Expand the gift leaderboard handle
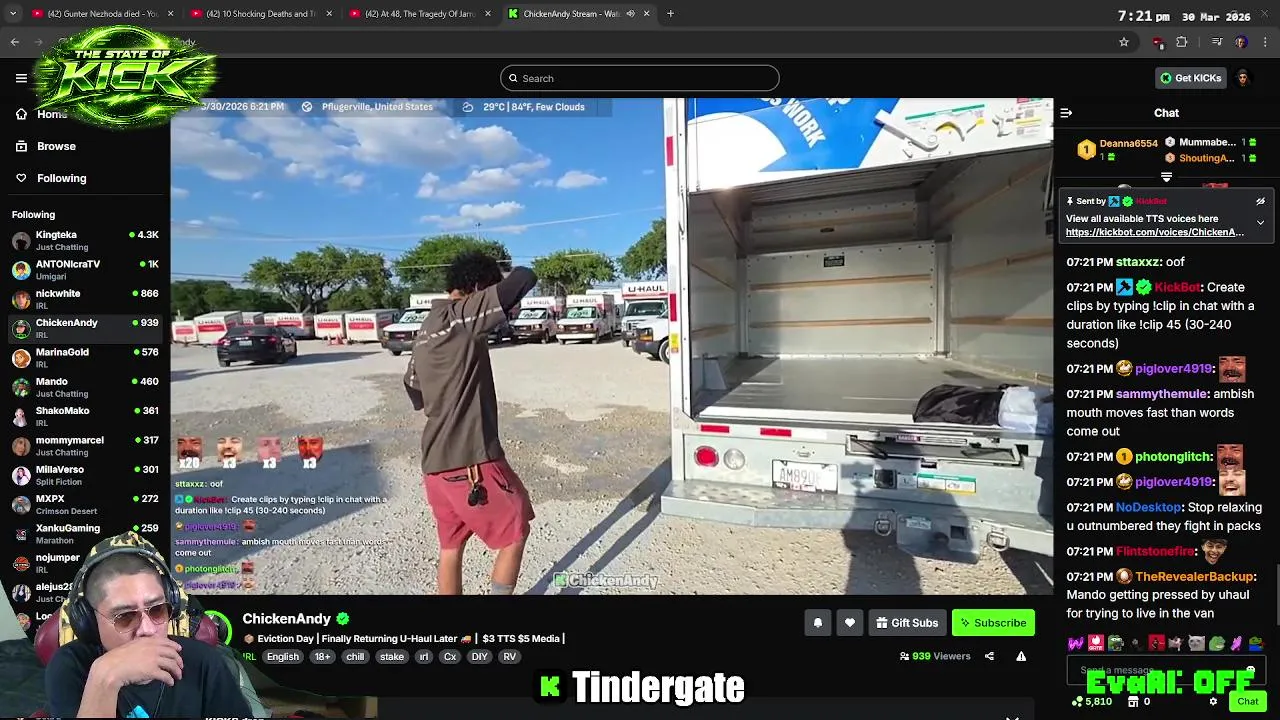Image resolution: width=1280 pixels, height=720 pixels. (1166, 177)
